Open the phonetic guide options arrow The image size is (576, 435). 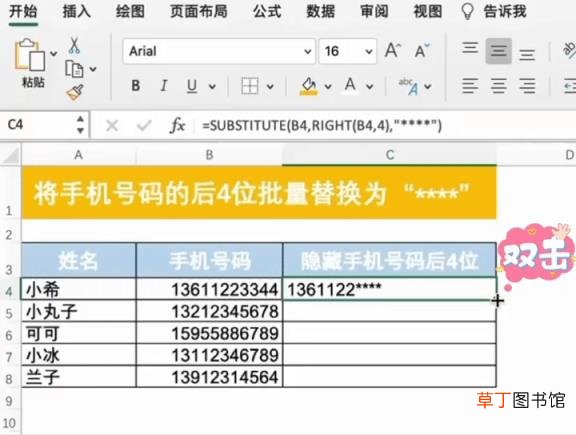tap(428, 87)
